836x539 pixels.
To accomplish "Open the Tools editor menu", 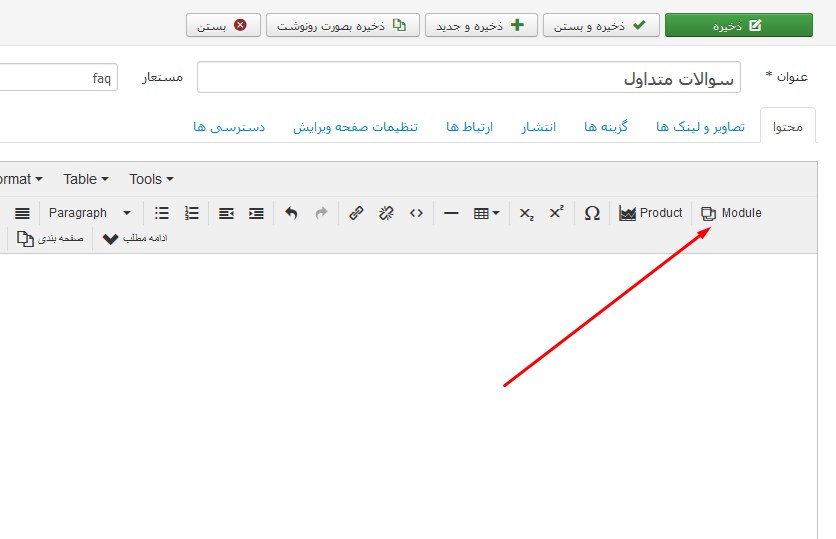I will pos(151,179).
